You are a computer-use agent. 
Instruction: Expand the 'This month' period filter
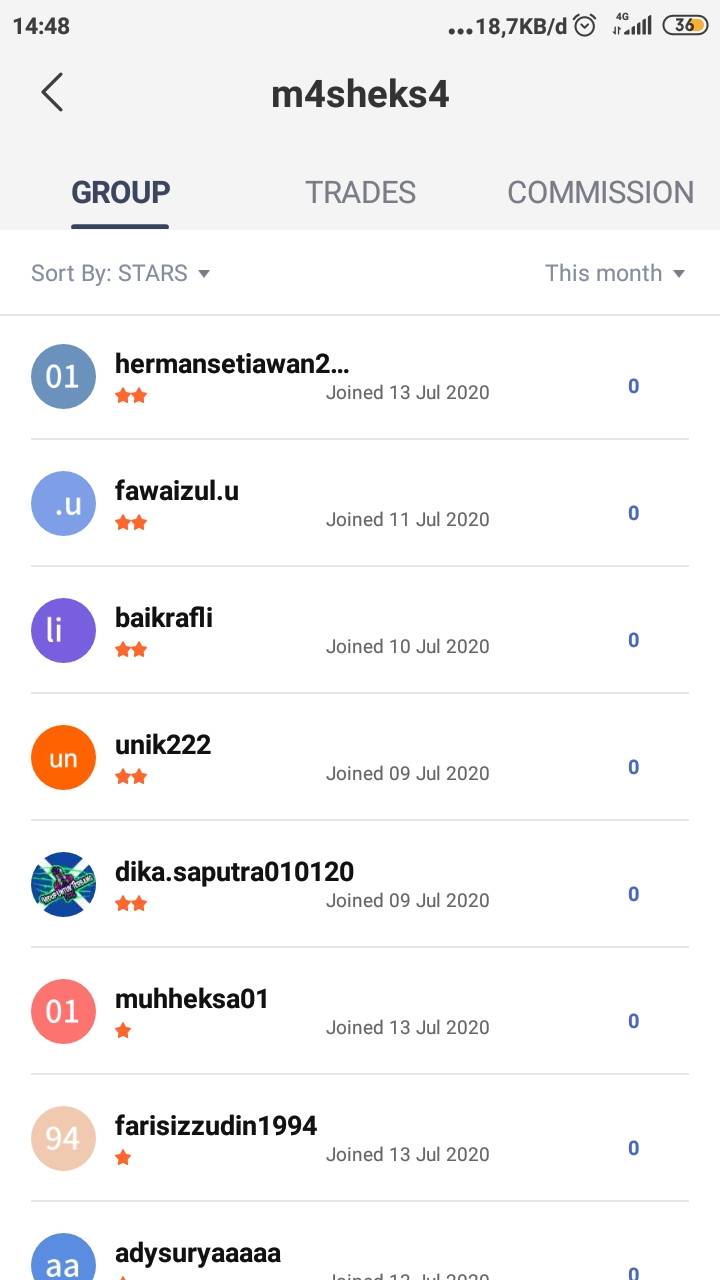click(614, 273)
